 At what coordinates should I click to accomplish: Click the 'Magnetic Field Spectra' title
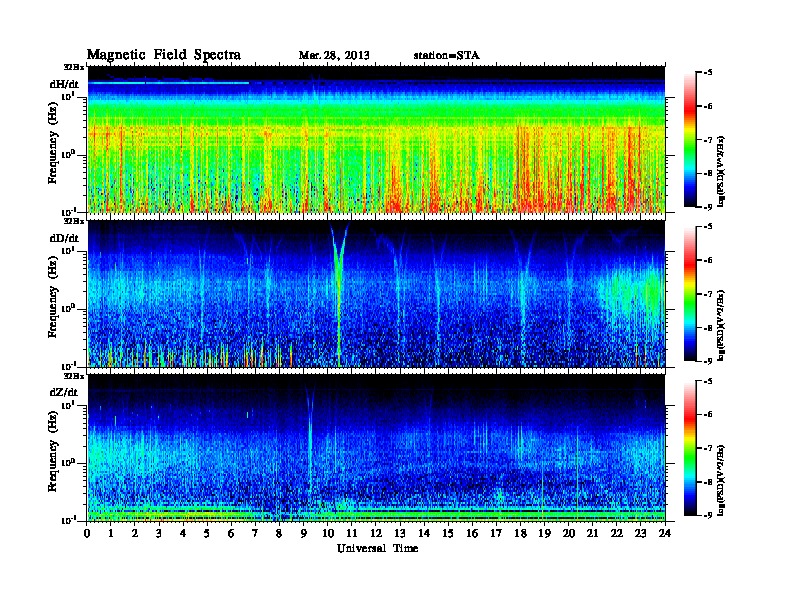point(164,55)
